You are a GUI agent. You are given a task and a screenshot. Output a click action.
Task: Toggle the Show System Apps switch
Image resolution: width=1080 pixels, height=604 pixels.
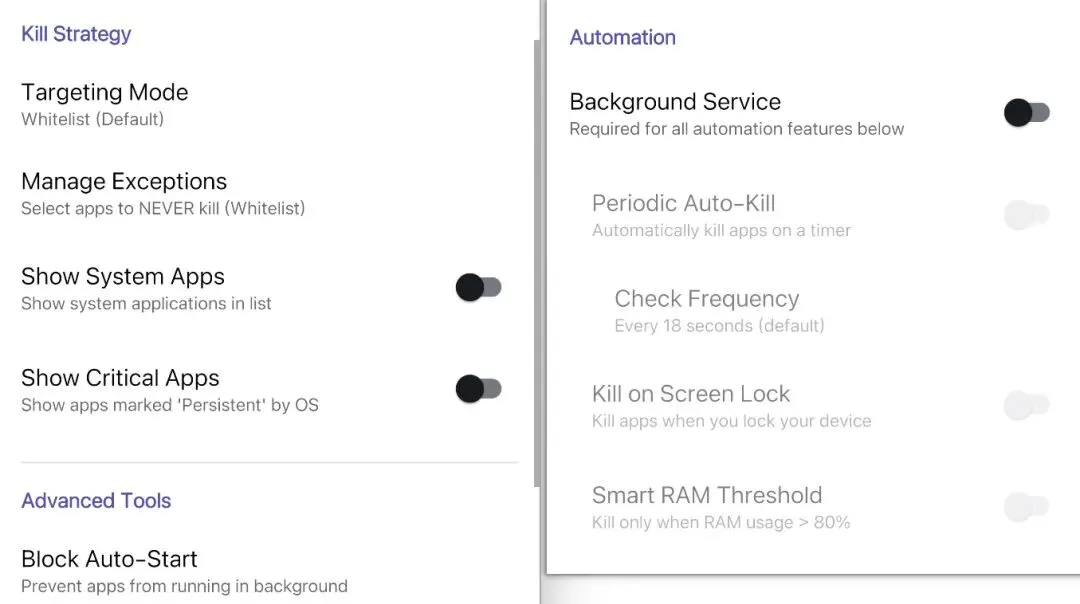coord(478,287)
